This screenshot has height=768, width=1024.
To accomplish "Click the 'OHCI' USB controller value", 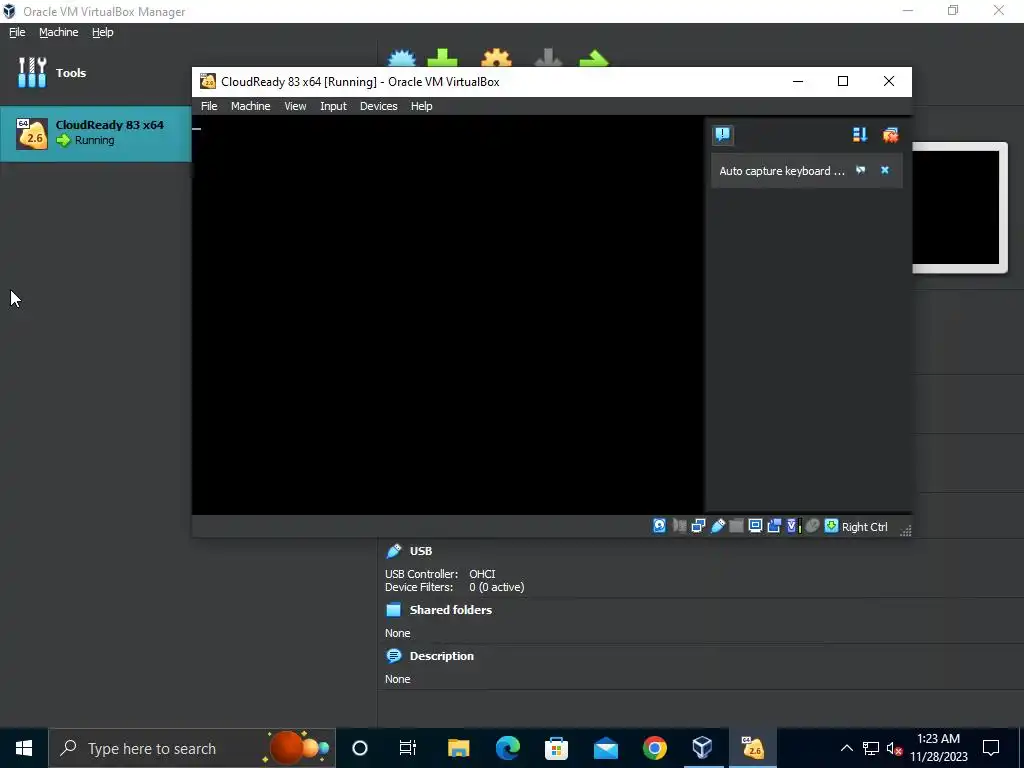I will pos(482,574).
